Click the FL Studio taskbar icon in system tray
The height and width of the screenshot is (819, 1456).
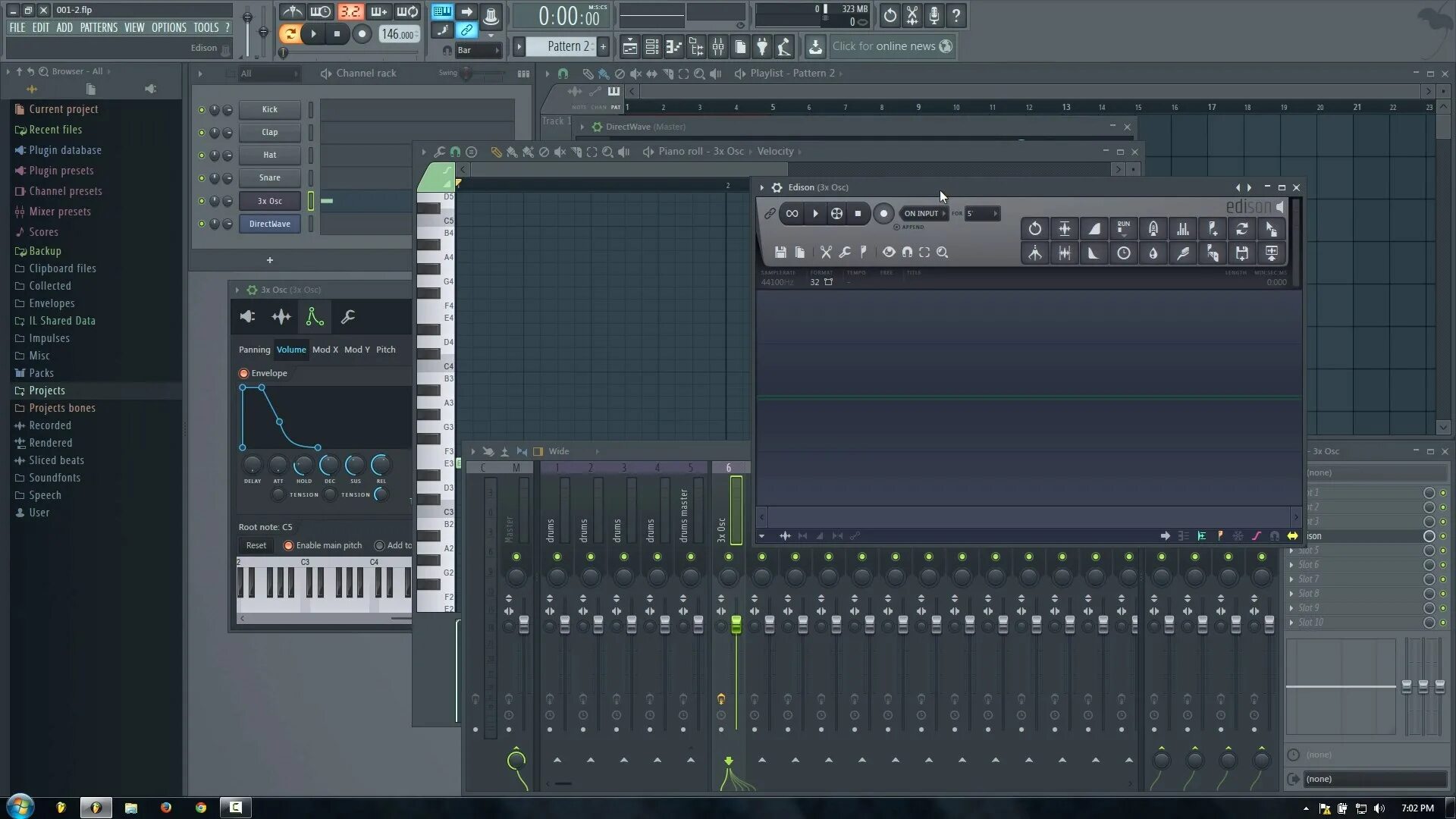point(95,807)
